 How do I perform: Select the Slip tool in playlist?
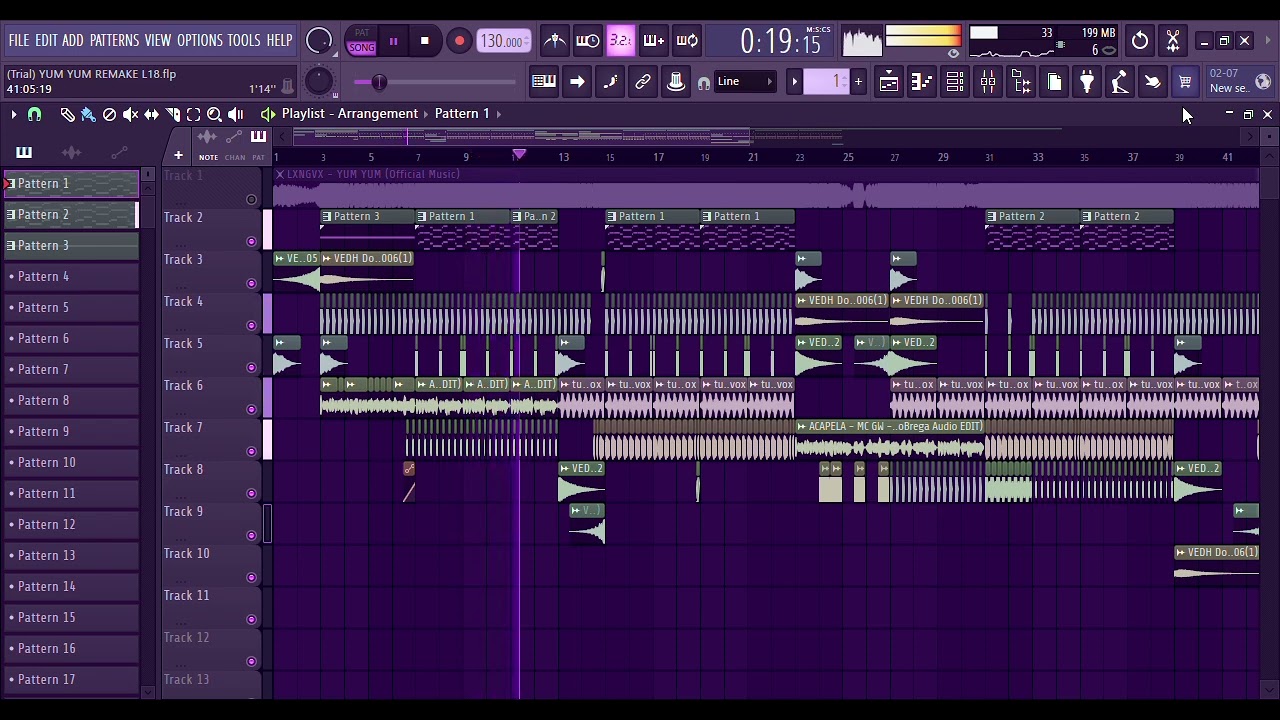151,115
